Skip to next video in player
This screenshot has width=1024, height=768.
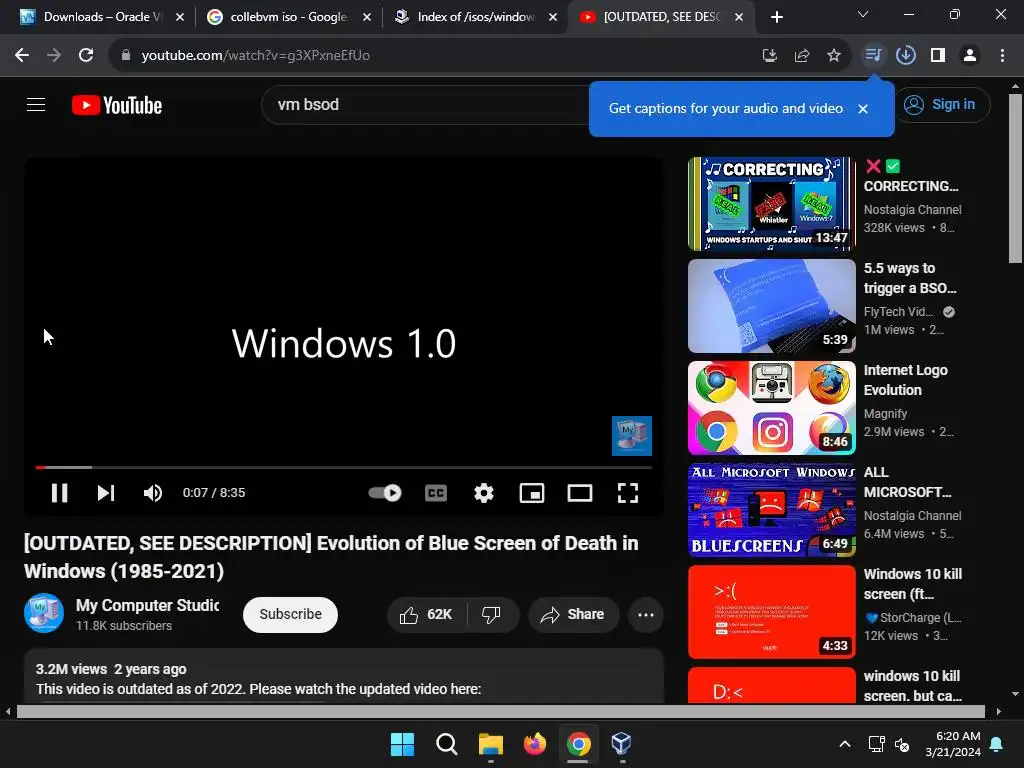pos(106,493)
